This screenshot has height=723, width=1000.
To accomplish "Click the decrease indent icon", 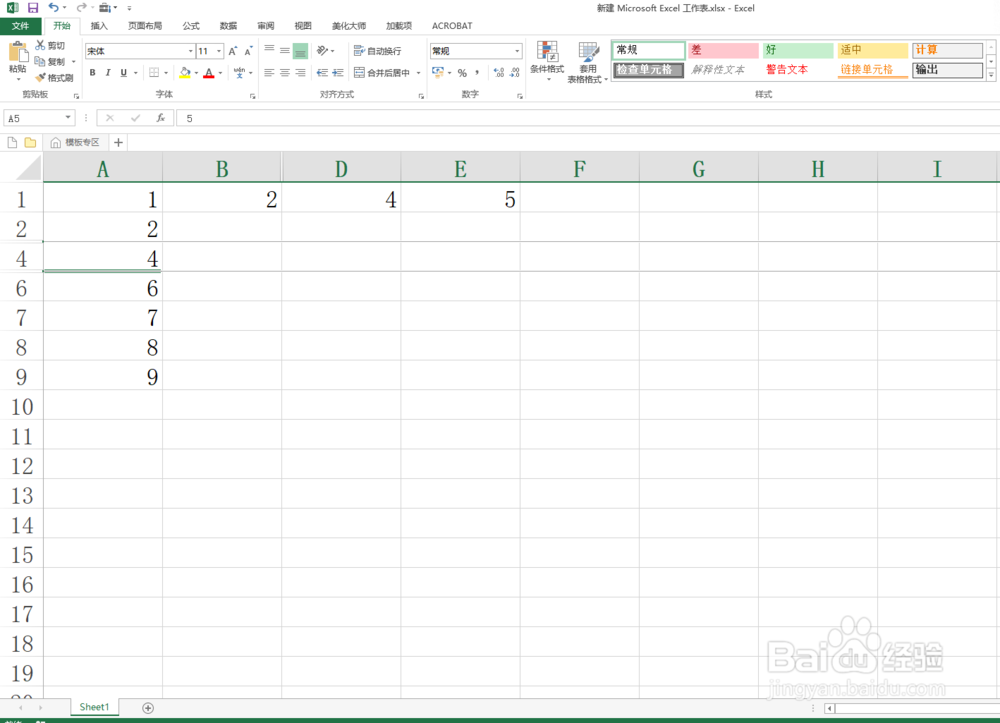I will (x=323, y=73).
